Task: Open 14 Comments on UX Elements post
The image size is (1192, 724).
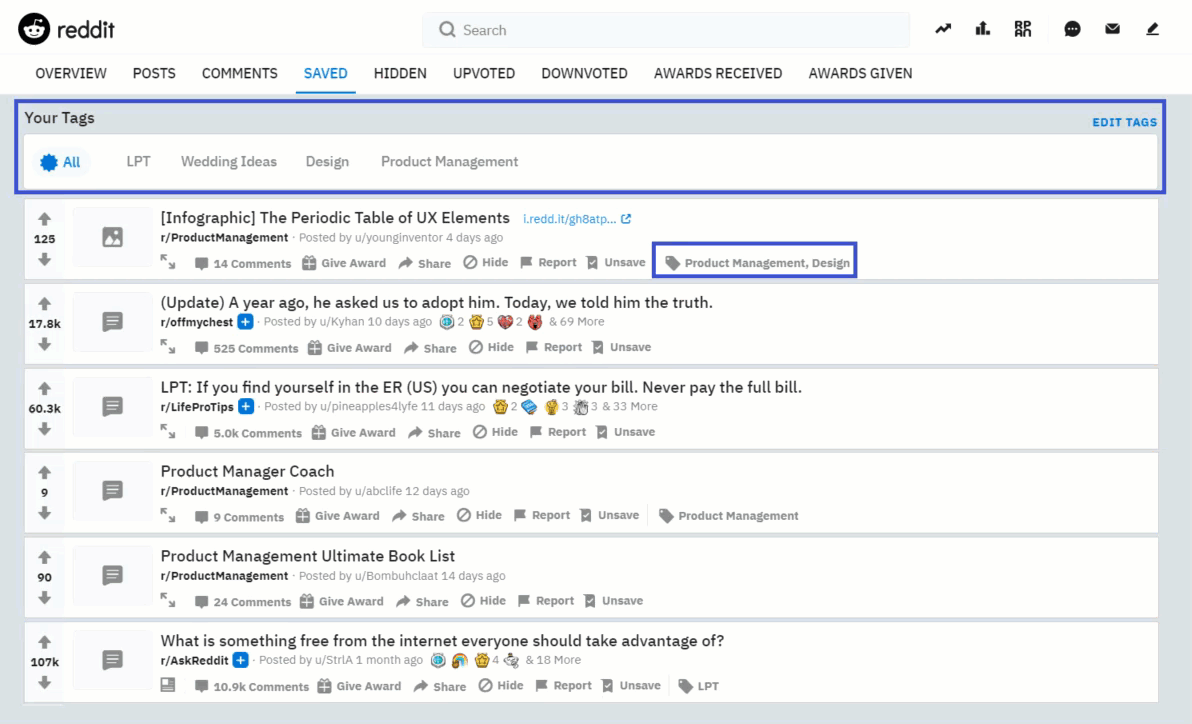Action: pos(243,263)
